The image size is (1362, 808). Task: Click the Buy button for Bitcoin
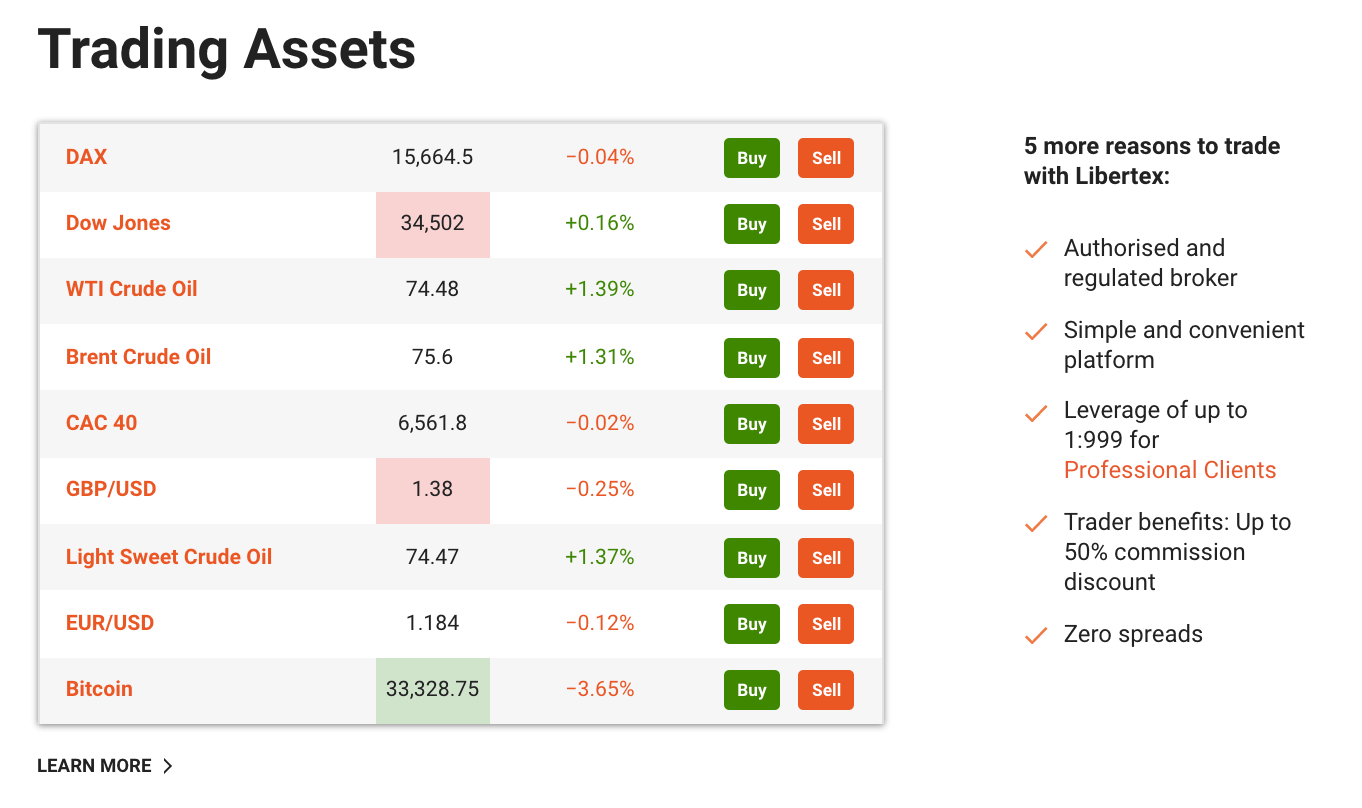pyautogui.click(x=751, y=689)
